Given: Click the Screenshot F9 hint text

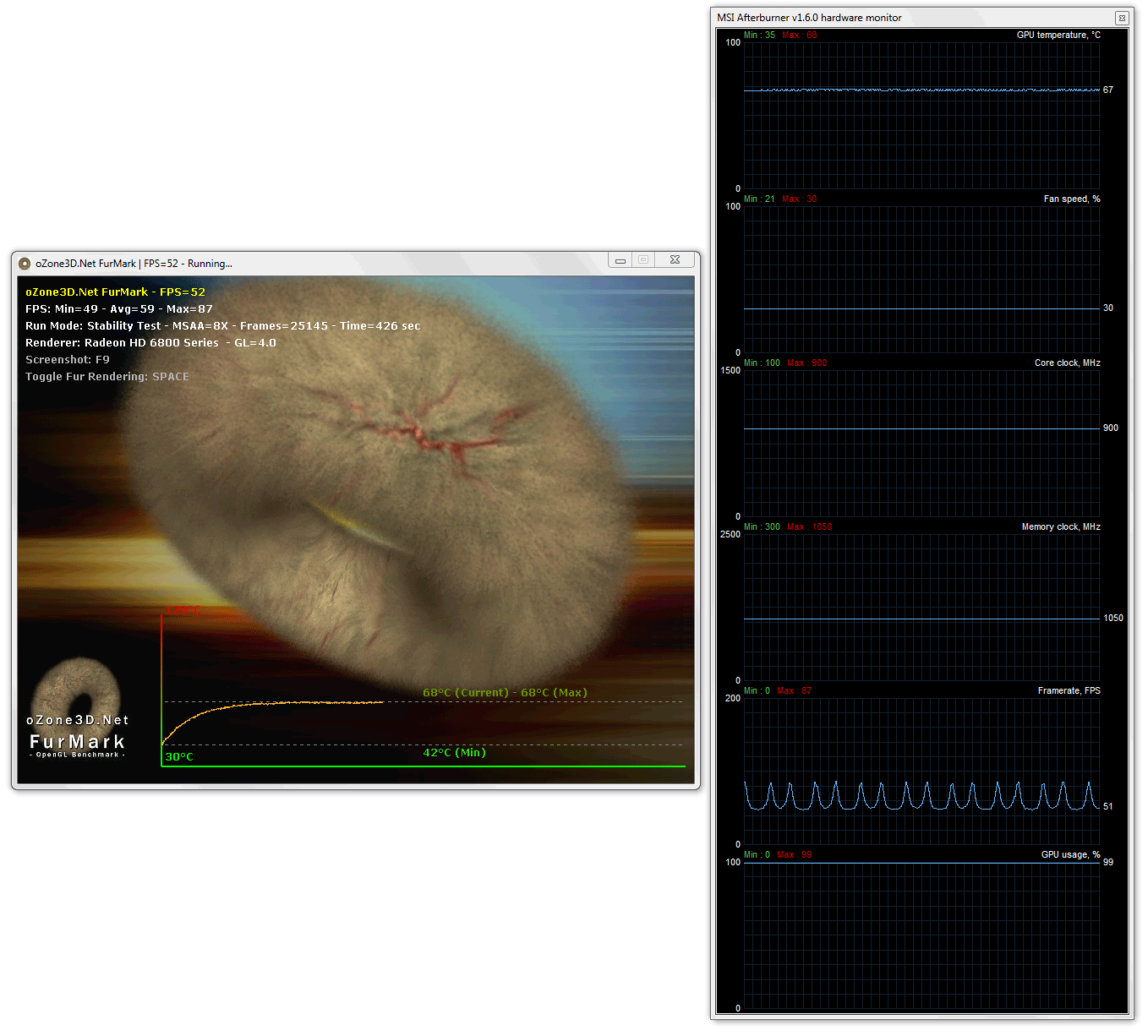Looking at the screenshot, I should [68, 360].
